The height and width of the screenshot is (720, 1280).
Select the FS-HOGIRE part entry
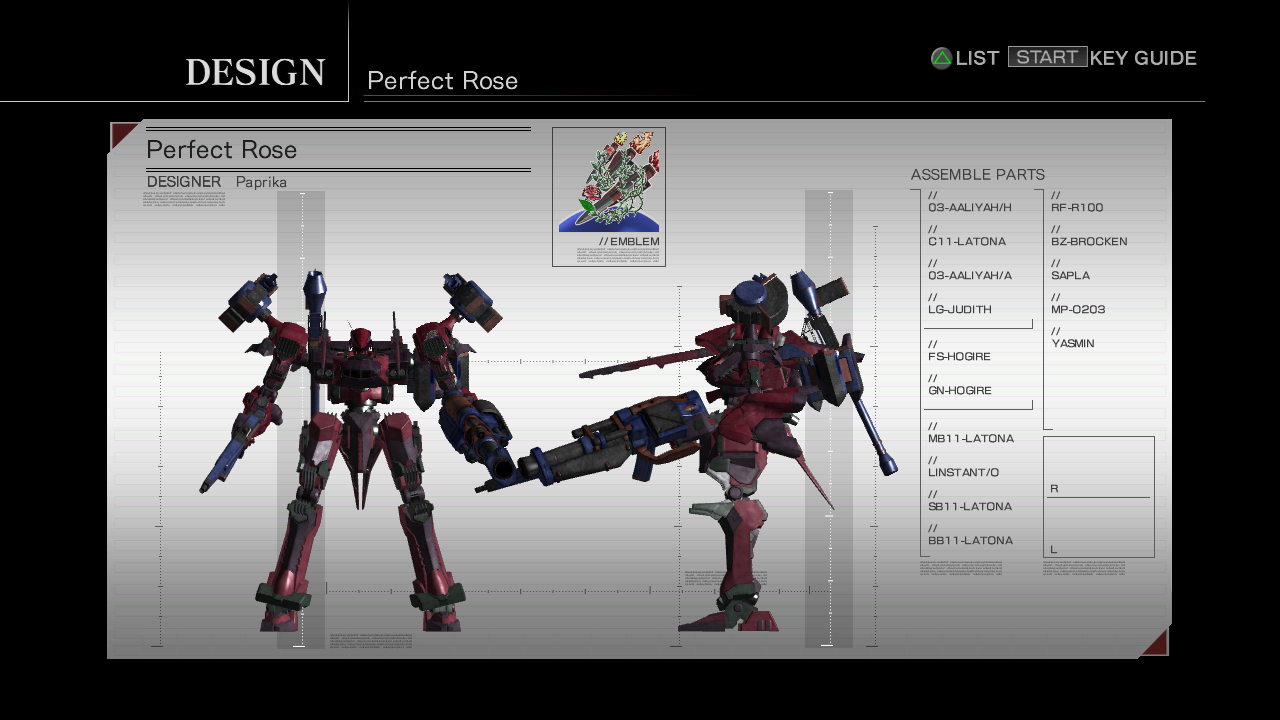(960, 356)
